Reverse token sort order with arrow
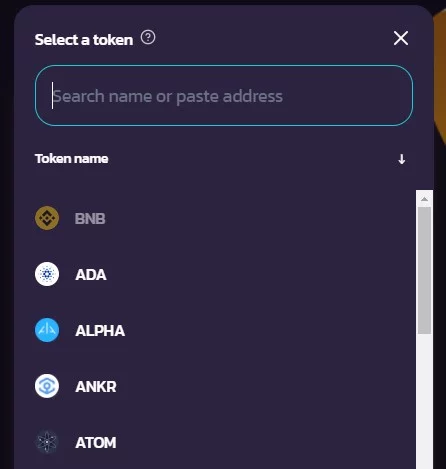Screen dimensions: 446x469 tap(402, 159)
